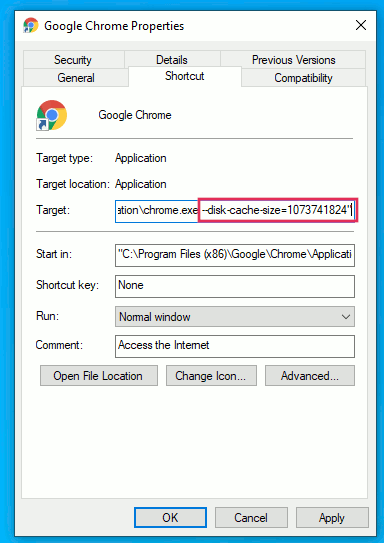Viewport: 384px width, 543px height.
Task: Click the Shortcut key: label
Action: click(x=68, y=285)
